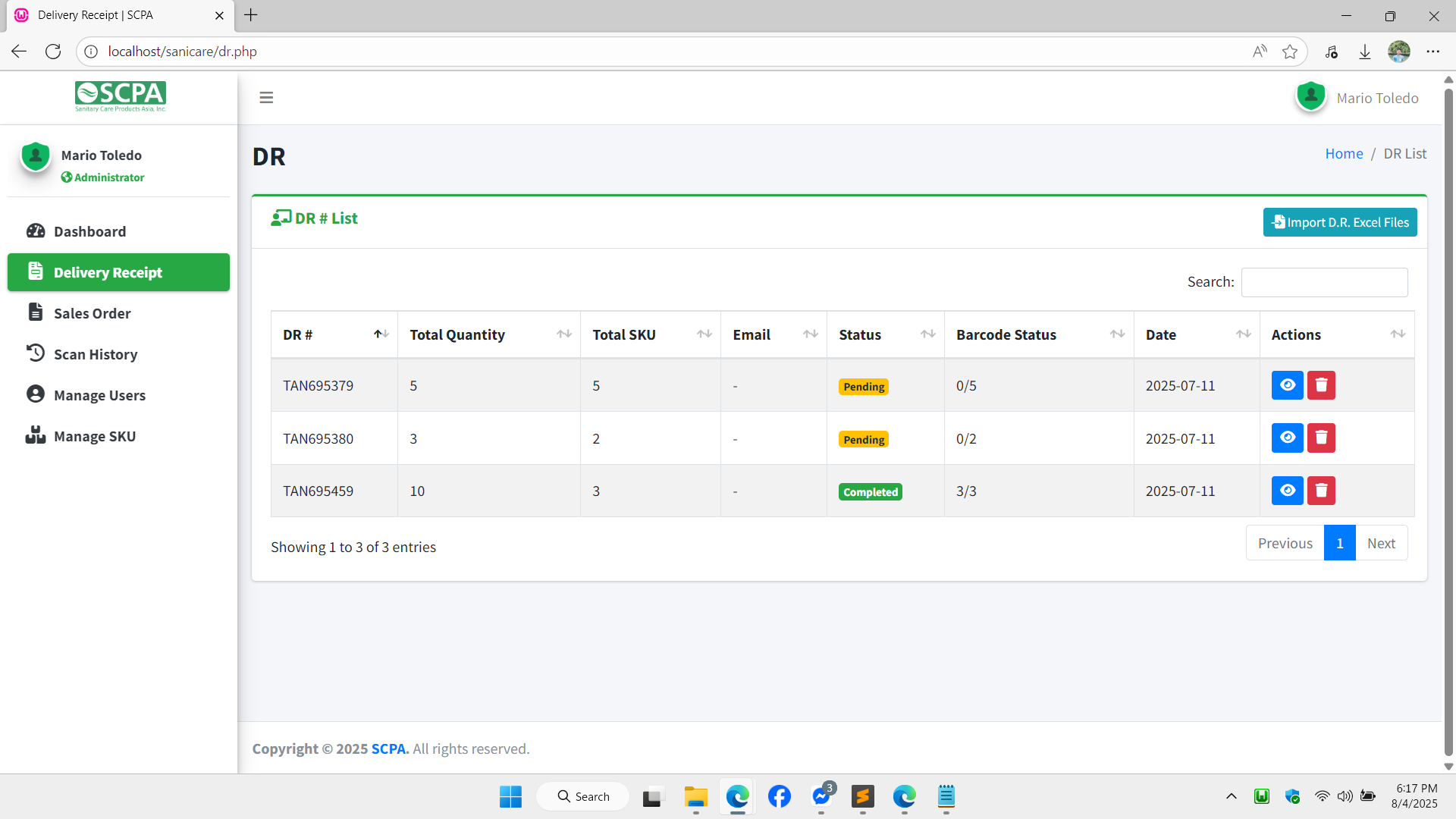Navigate to Sales Order menu item
Image resolution: width=1456 pixels, height=819 pixels.
click(92, 313)
